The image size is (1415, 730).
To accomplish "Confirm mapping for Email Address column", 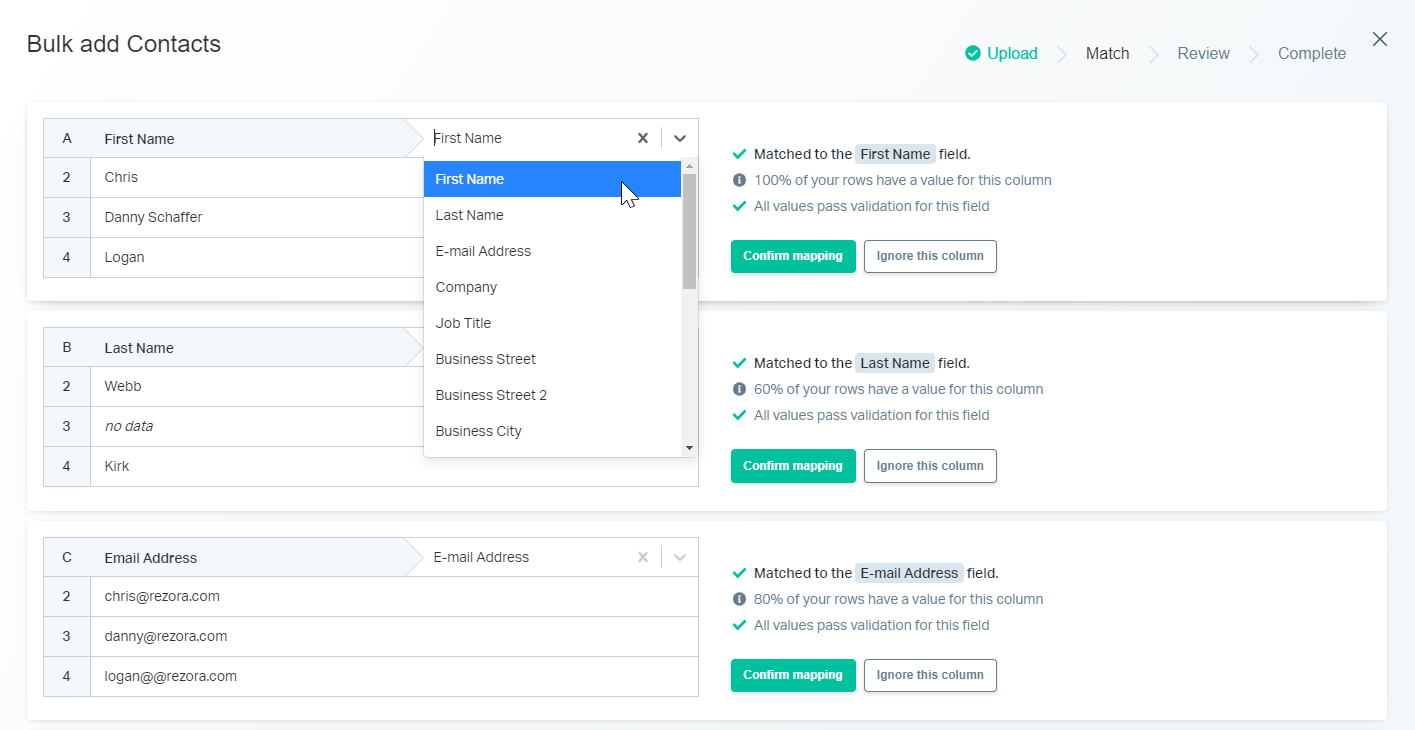I will point(793,675).
